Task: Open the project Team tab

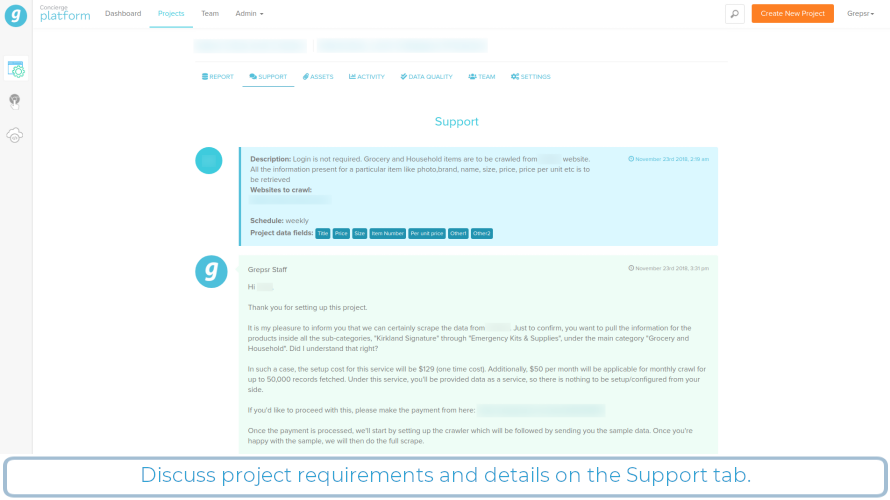Action: pos(481,77)
